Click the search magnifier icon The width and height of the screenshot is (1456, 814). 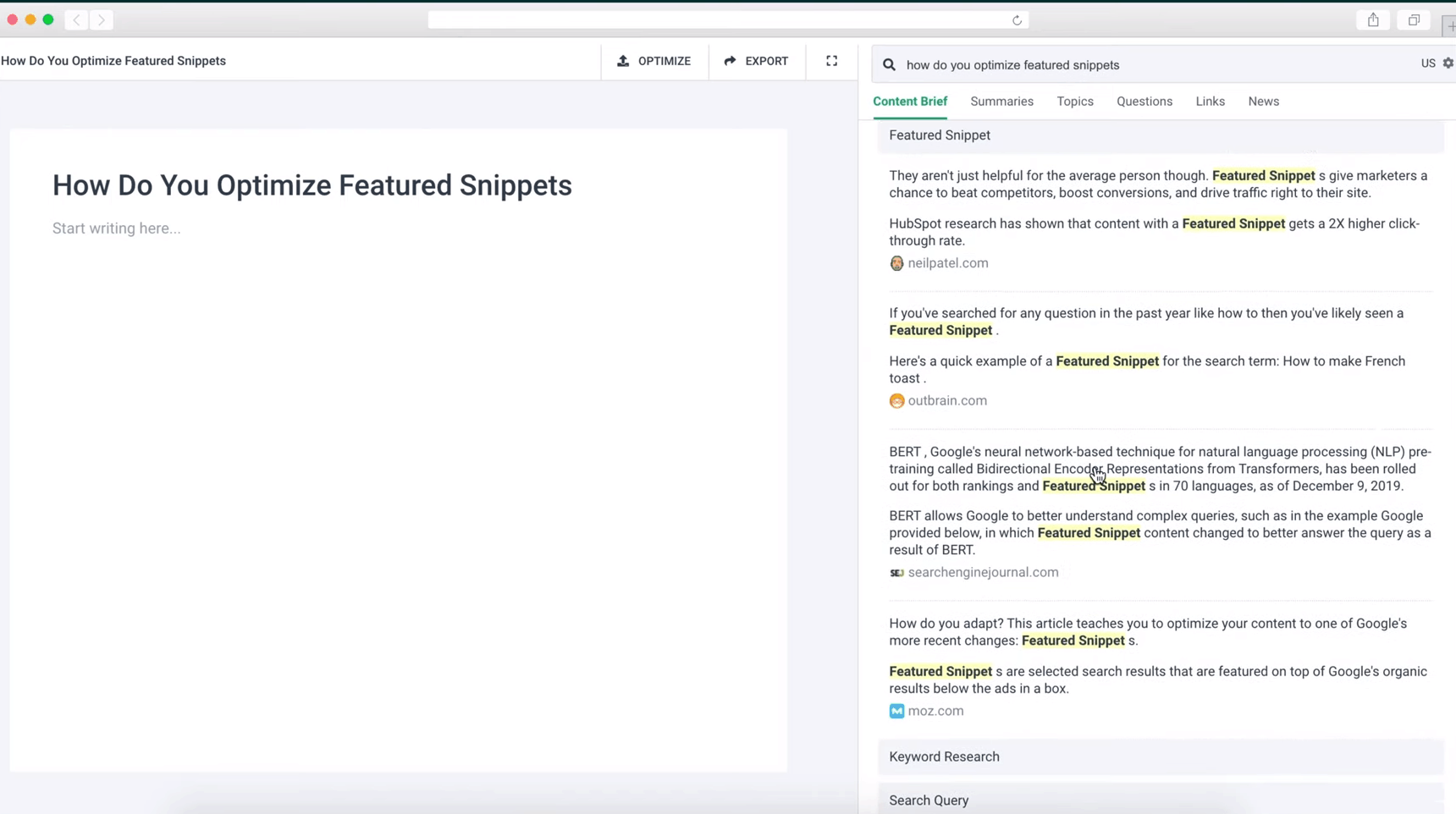pyautogui.click(x=889, y=65)
